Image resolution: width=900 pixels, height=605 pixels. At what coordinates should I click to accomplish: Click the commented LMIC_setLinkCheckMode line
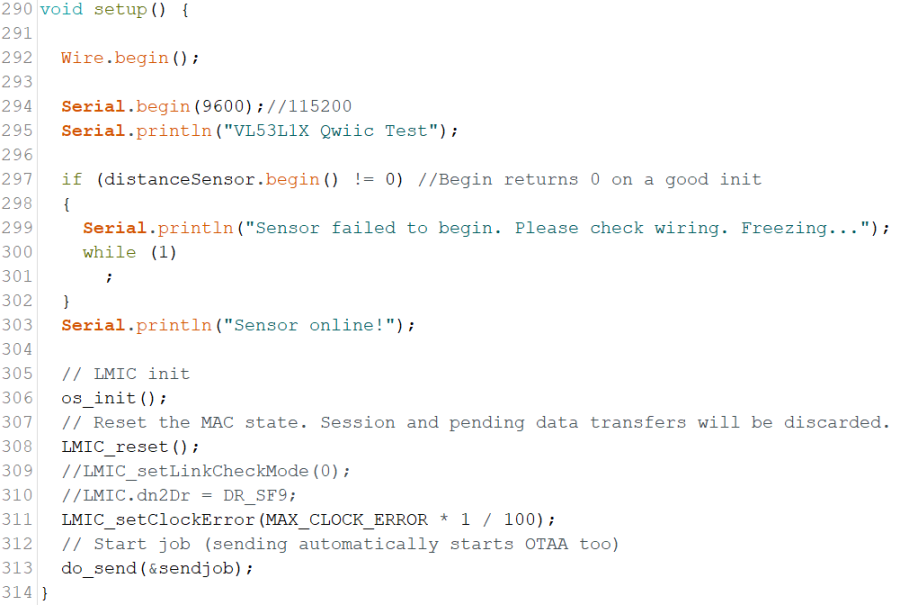[x=206, y=471]
